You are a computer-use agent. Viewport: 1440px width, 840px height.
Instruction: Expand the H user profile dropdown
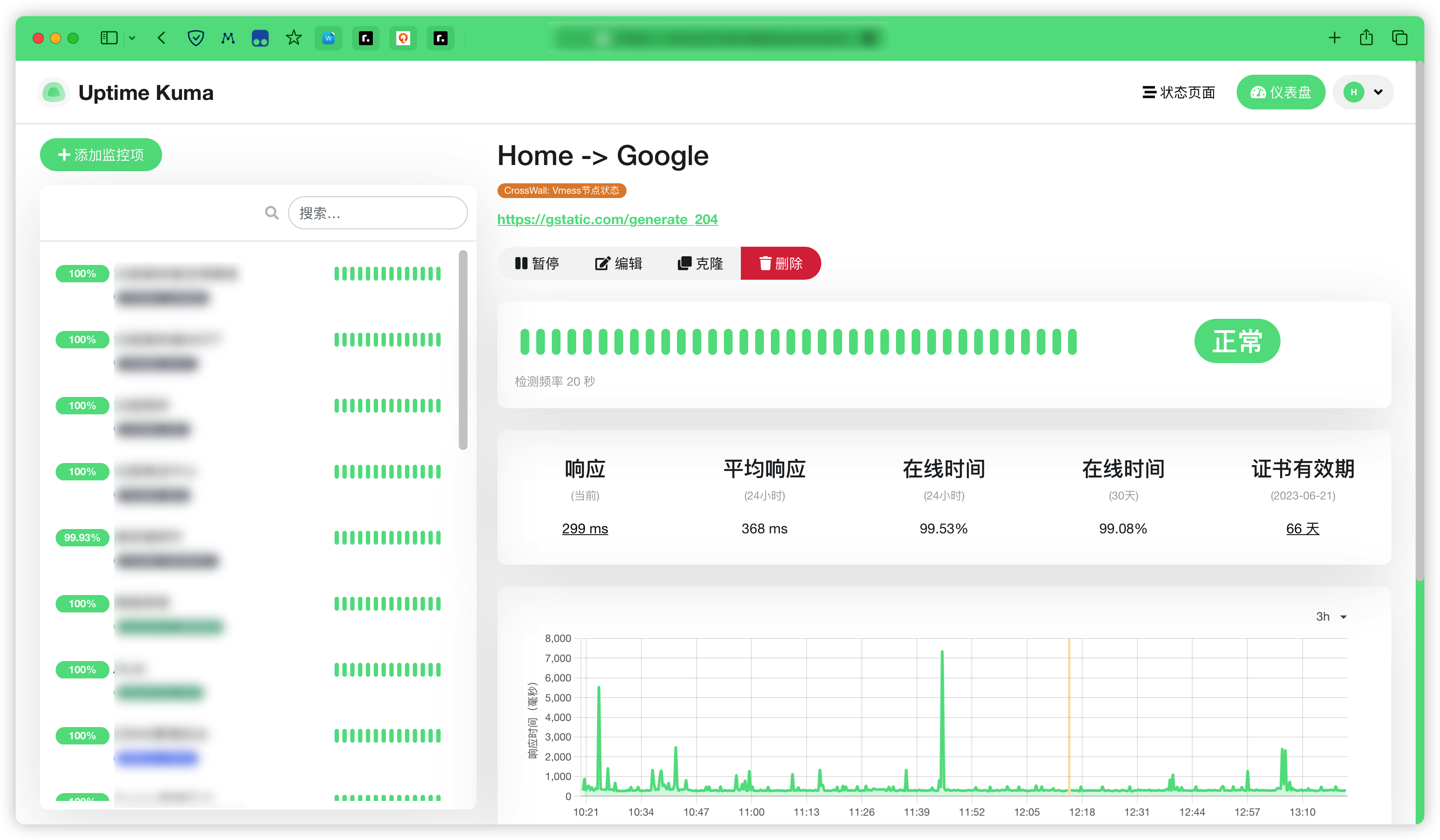pos(1364,92)
